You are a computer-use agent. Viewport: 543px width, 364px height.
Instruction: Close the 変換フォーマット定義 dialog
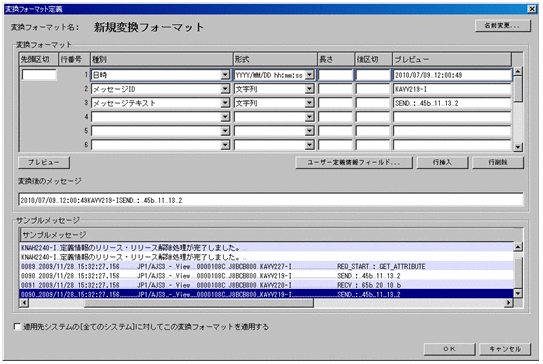pyautogui.click(x=532, y=9)
